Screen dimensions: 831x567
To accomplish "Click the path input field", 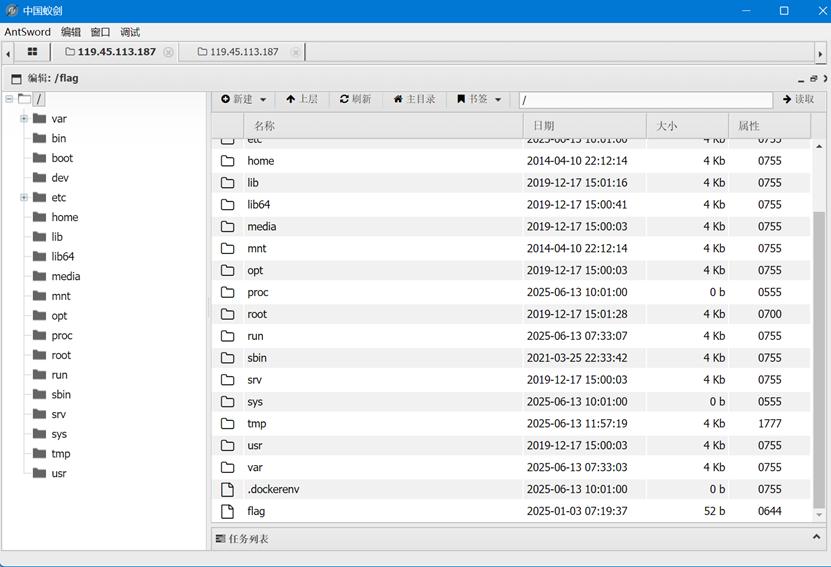I will click(645, 100).
